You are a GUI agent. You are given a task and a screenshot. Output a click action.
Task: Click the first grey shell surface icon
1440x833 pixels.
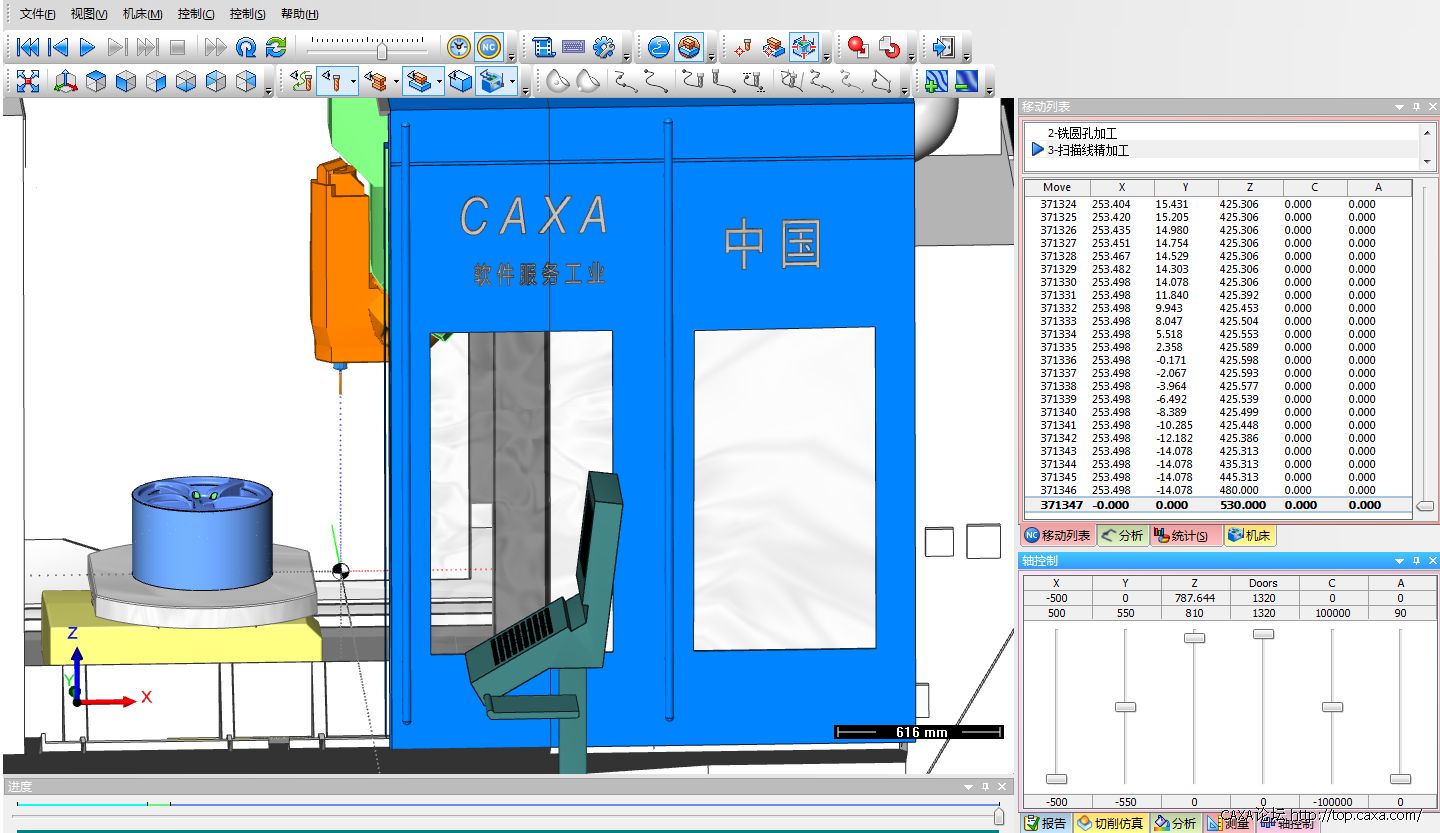[558, 81]
